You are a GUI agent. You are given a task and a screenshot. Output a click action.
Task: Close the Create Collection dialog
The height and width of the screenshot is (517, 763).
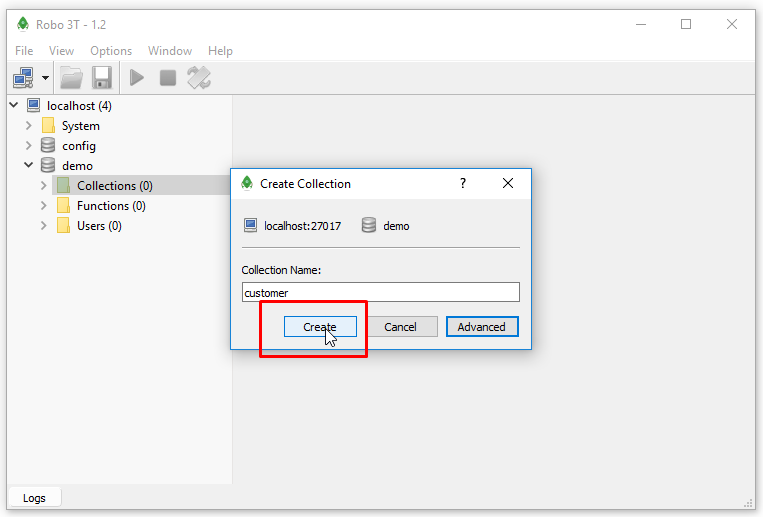tap(508, 183)
